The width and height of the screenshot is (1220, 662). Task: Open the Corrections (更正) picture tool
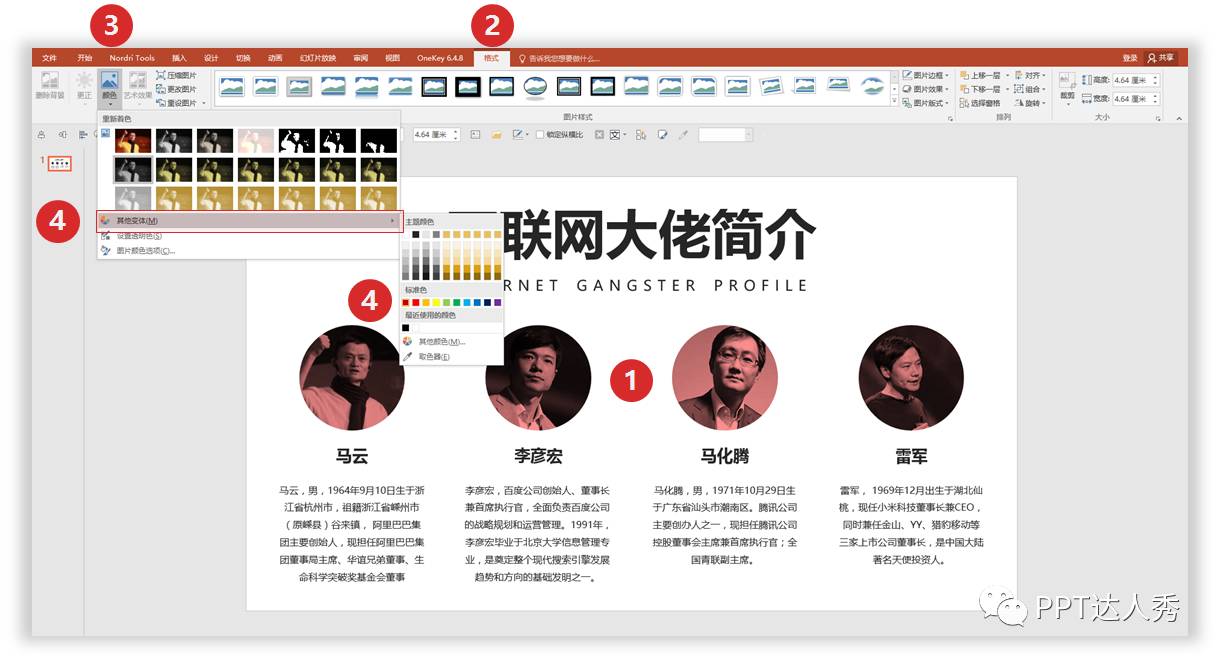(85, 87)
